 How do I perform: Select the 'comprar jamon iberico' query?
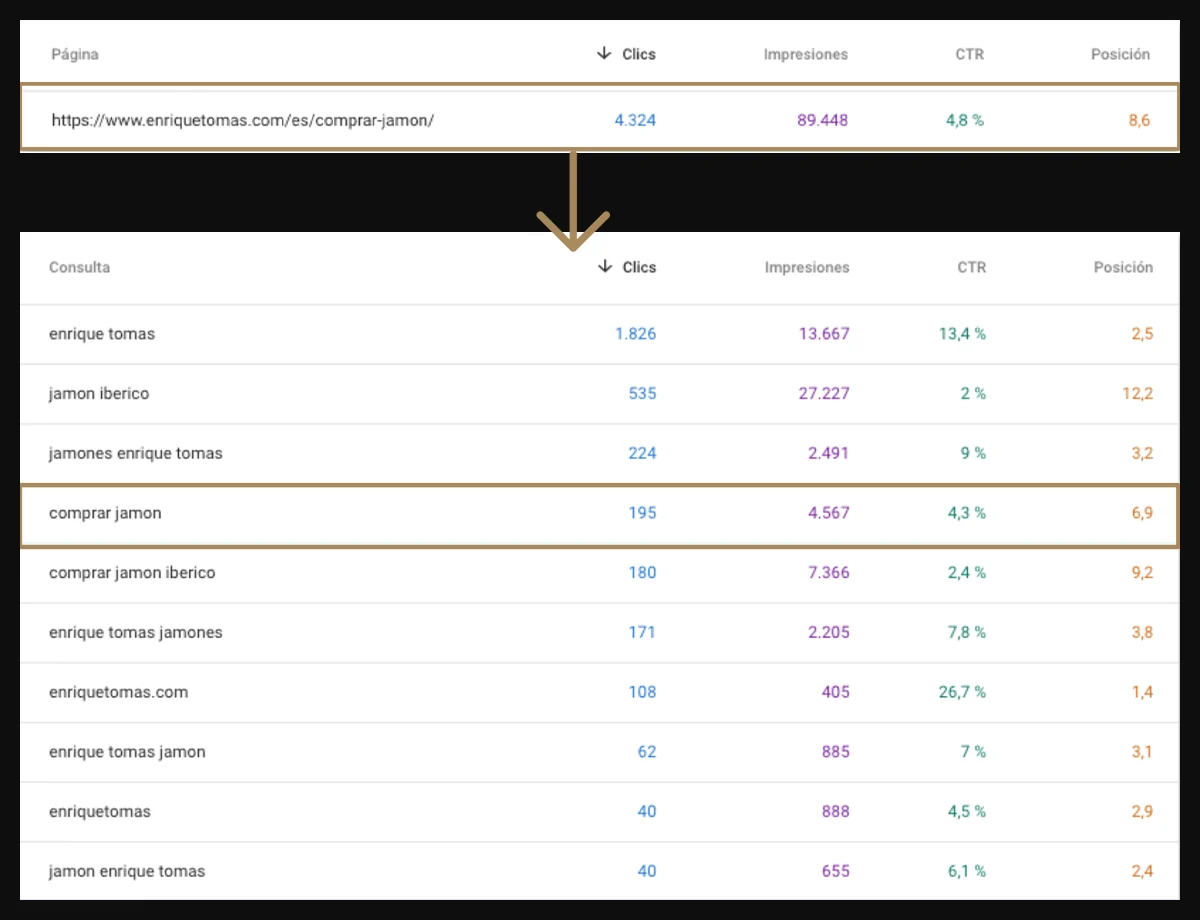pos(132,573)
